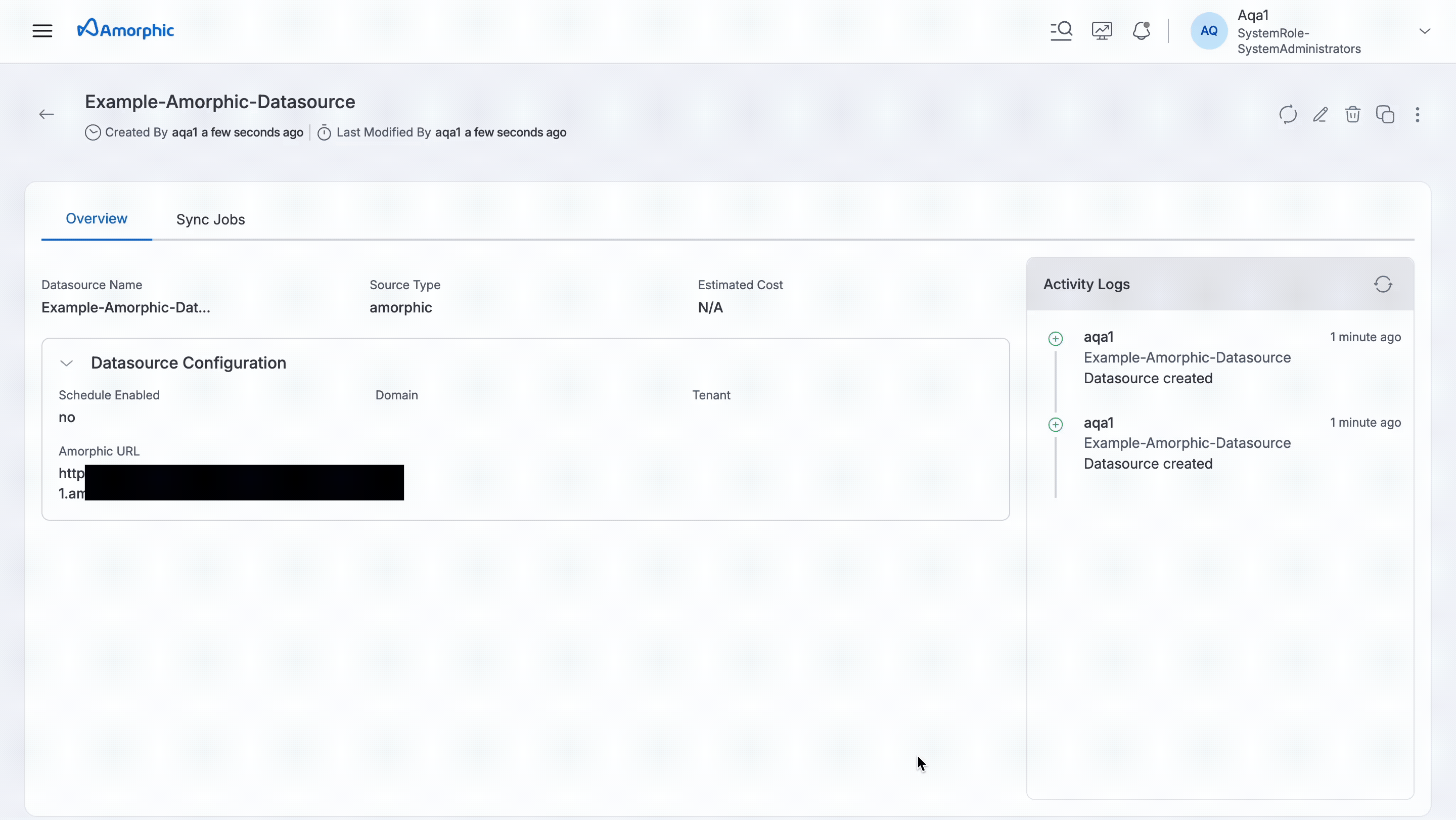Switch to the Sync Jobs tab
The width and height of the screenshot is (1456, 820).
[210, 219]
